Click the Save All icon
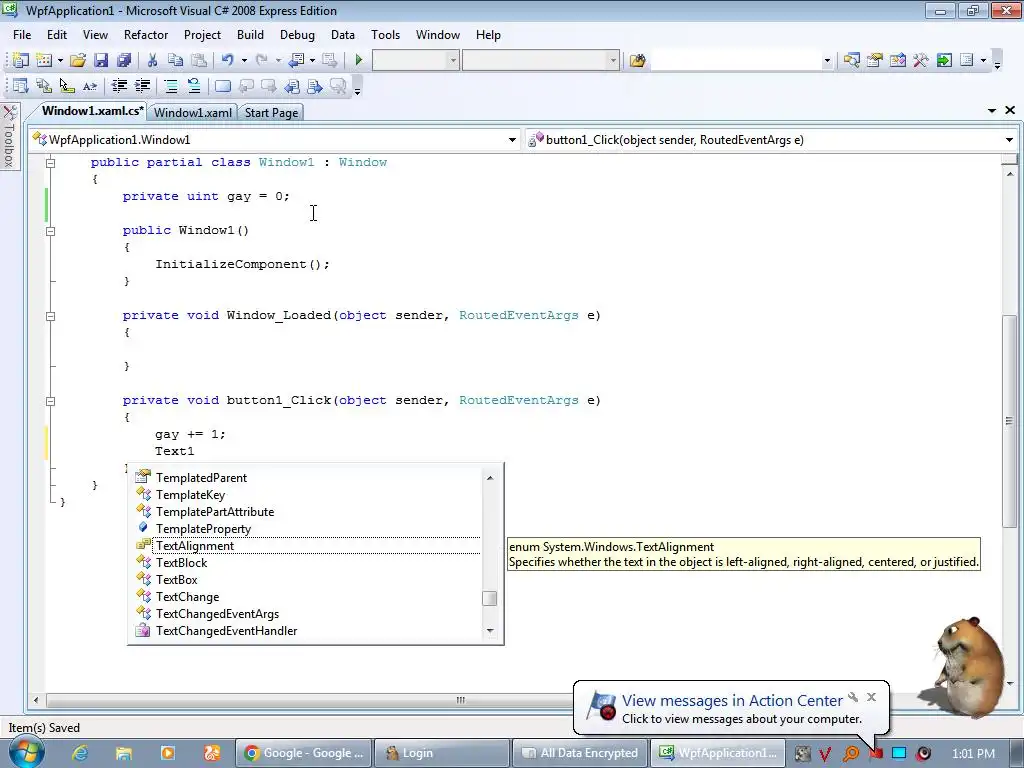1024x768 pixels. click(123, 60)
